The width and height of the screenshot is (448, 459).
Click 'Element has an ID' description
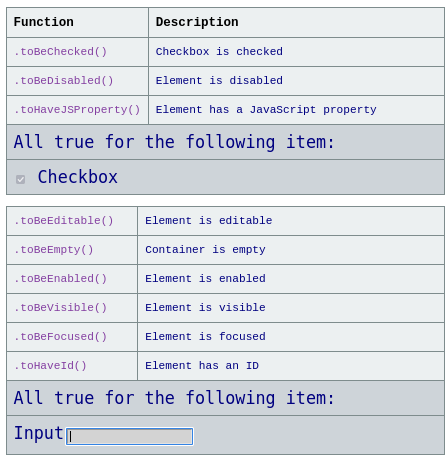(x=202, y=366)
